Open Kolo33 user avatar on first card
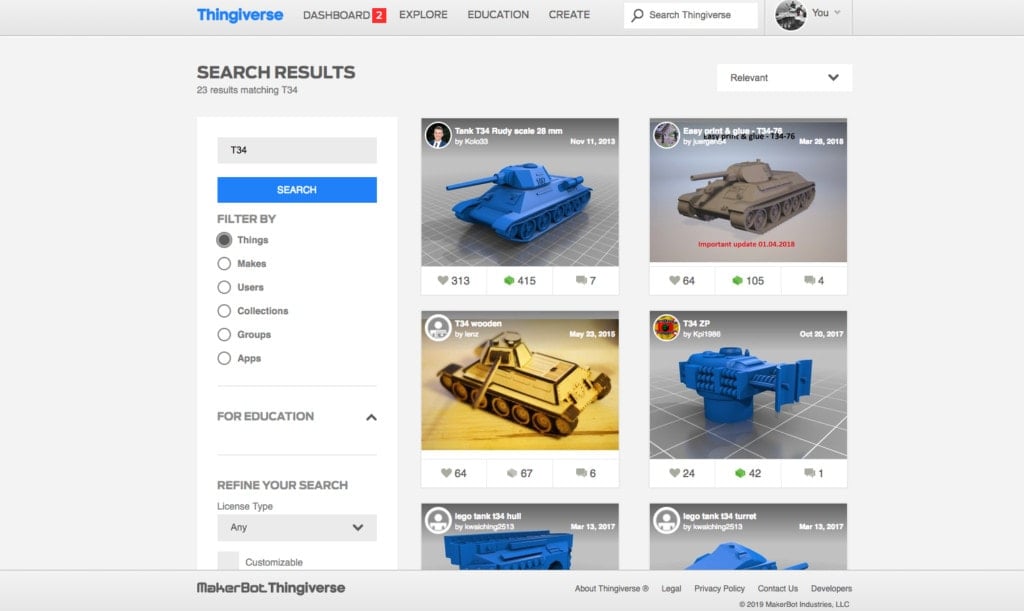Image resolution: width=1024 pixels, height=611 pixels. pos(438,135)
